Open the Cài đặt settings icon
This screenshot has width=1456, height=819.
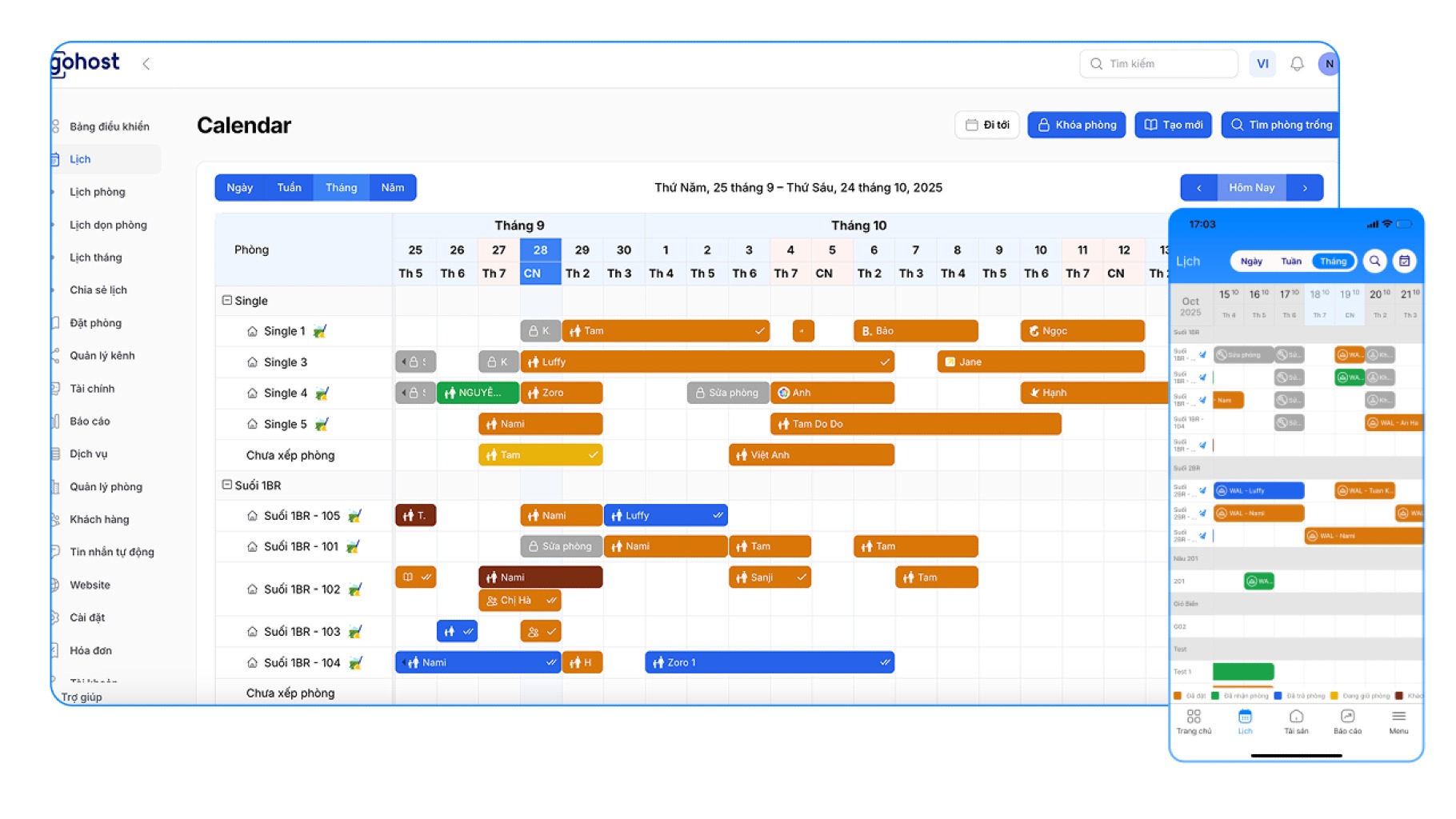pos(54,617)
